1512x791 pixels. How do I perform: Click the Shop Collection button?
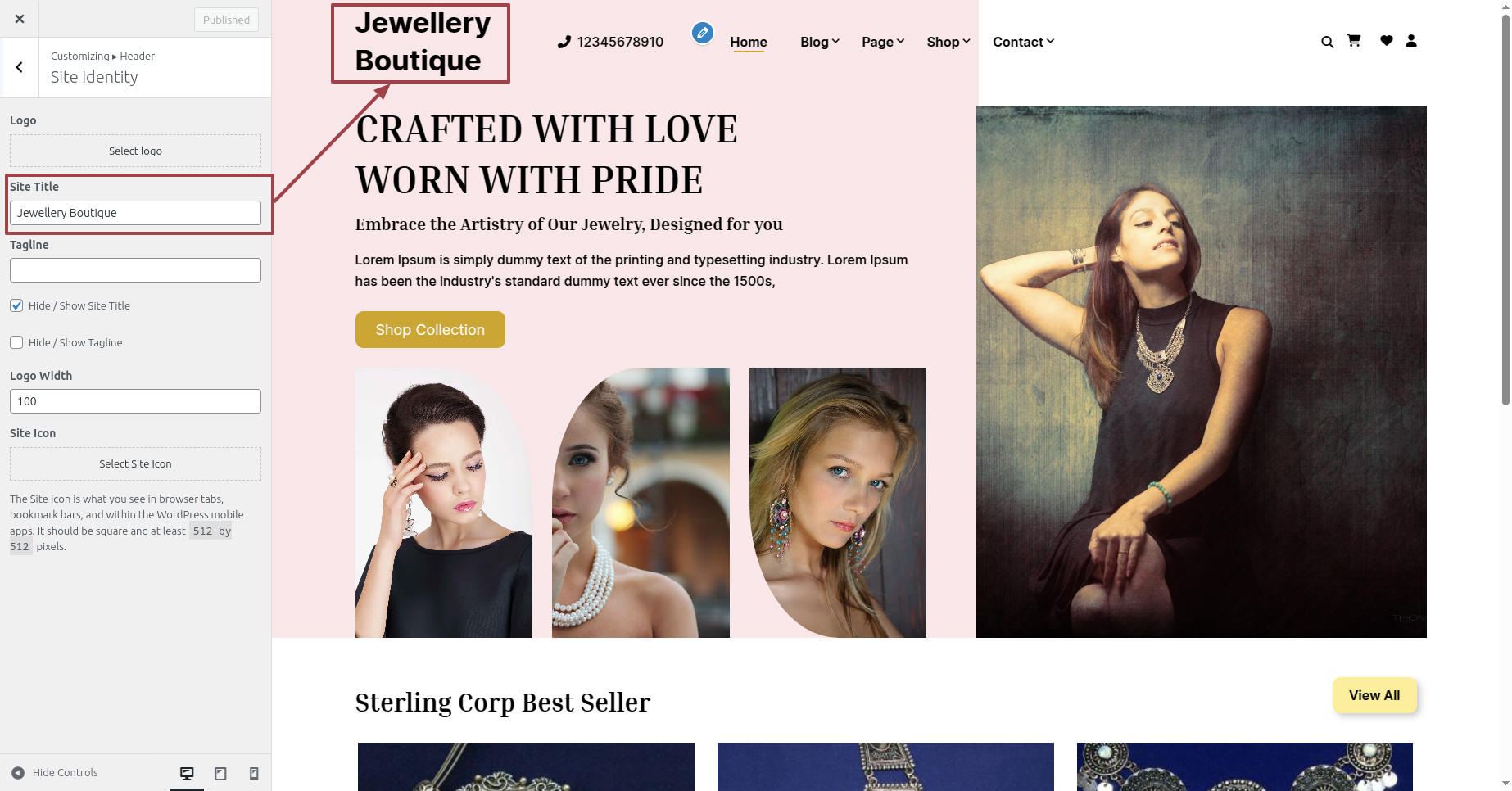pos(430,329)
